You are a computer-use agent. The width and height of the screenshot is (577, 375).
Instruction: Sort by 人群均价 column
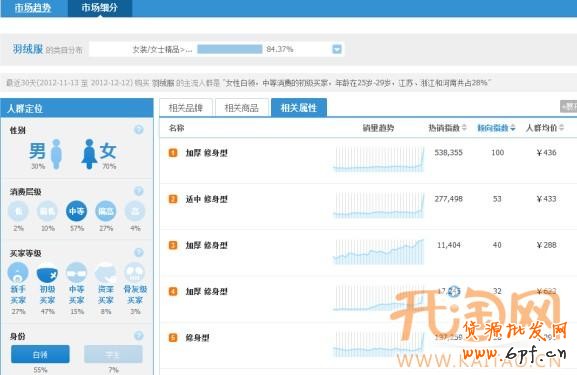pyautogui.click(x=545, y=128)
